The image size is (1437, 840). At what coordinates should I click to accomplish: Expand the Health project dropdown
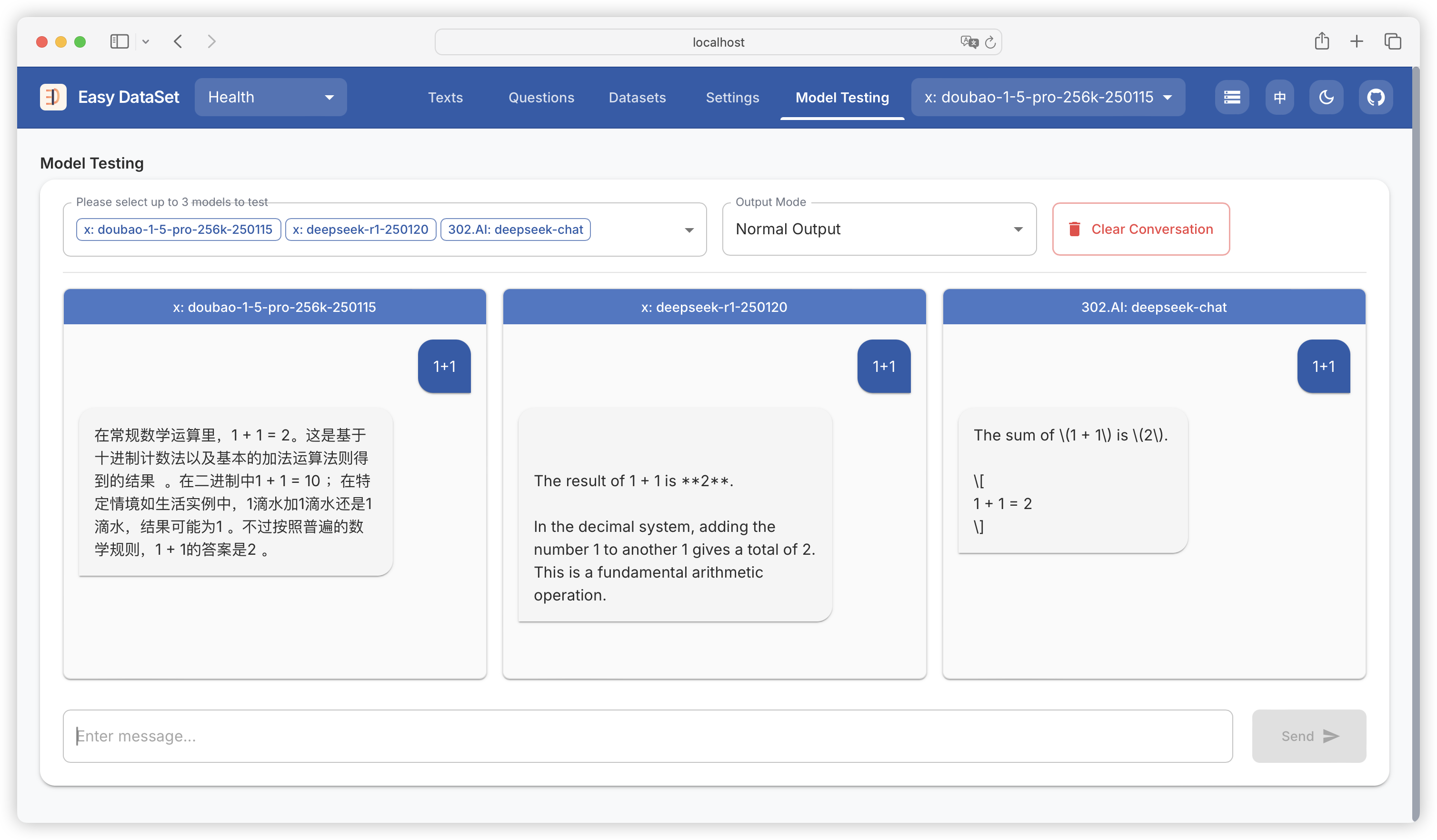coord(270,98)
